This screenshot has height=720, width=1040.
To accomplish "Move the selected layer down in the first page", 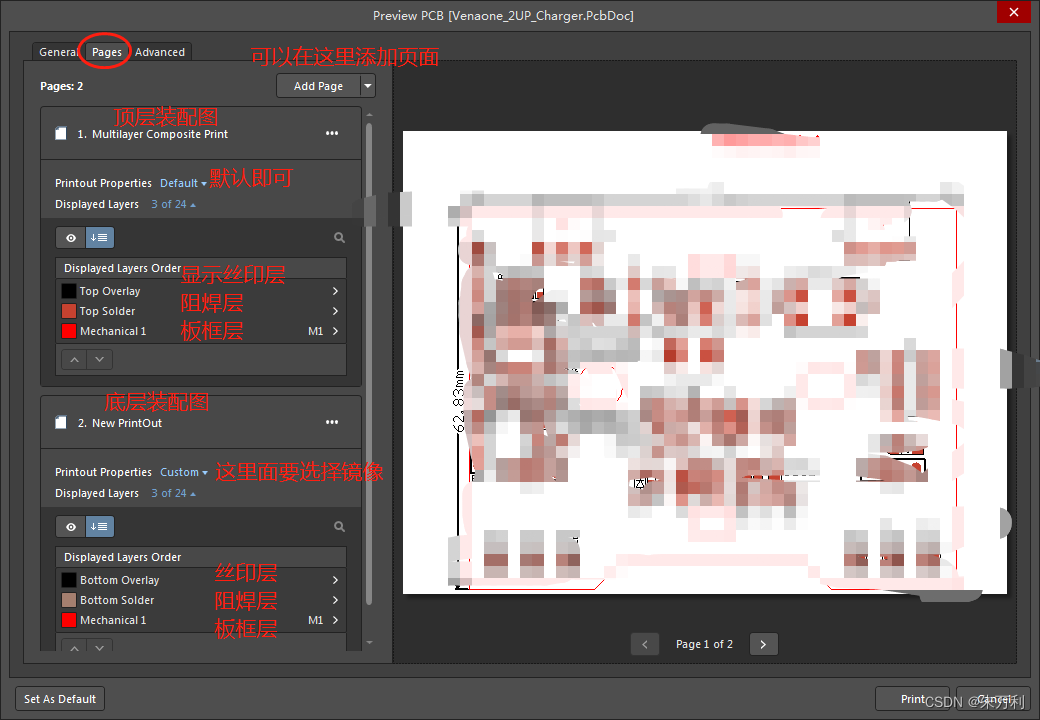I will click(99, 359).
